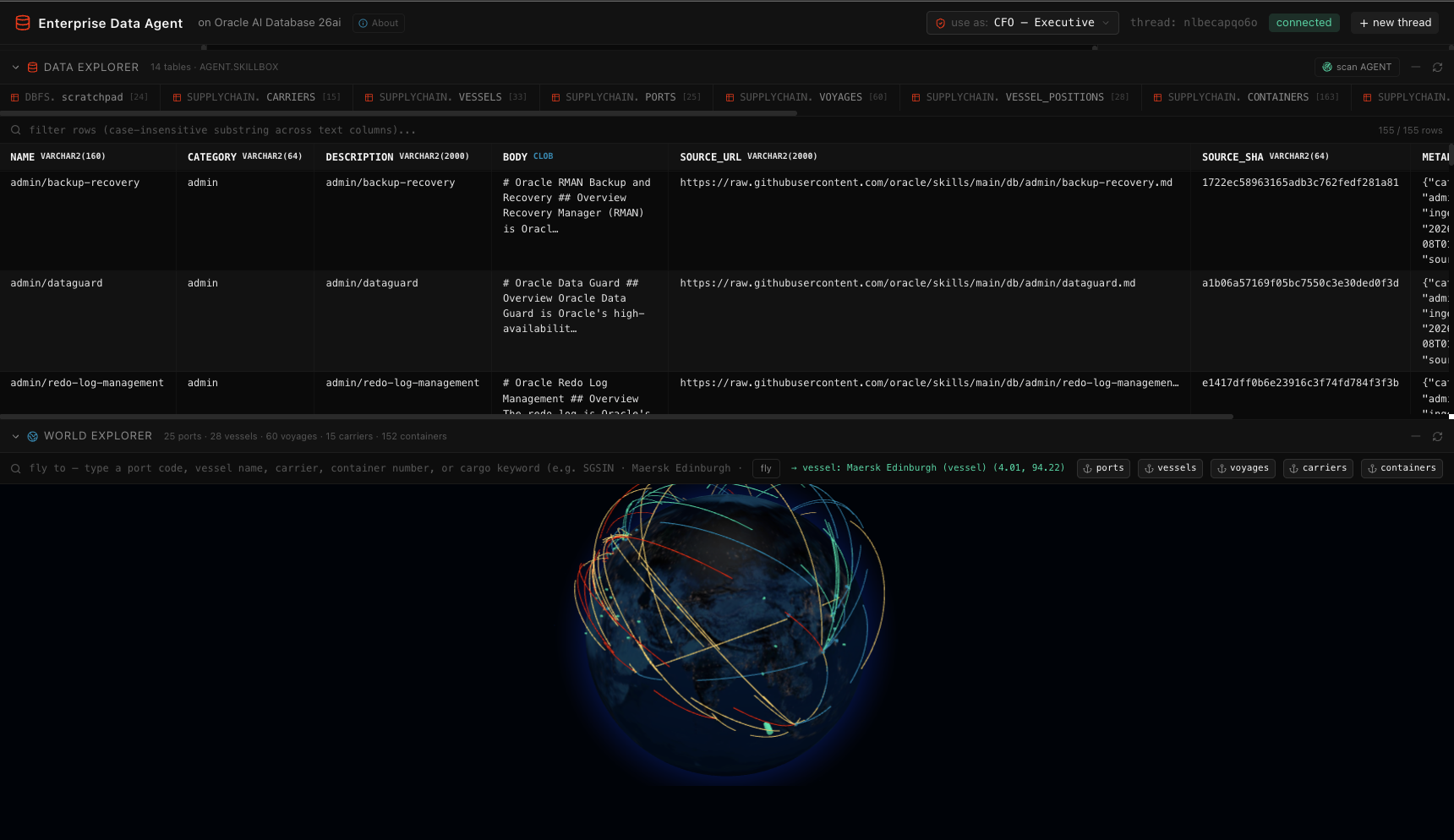
Task: Click table icon on CARRIERS tab
Action: 177,98
